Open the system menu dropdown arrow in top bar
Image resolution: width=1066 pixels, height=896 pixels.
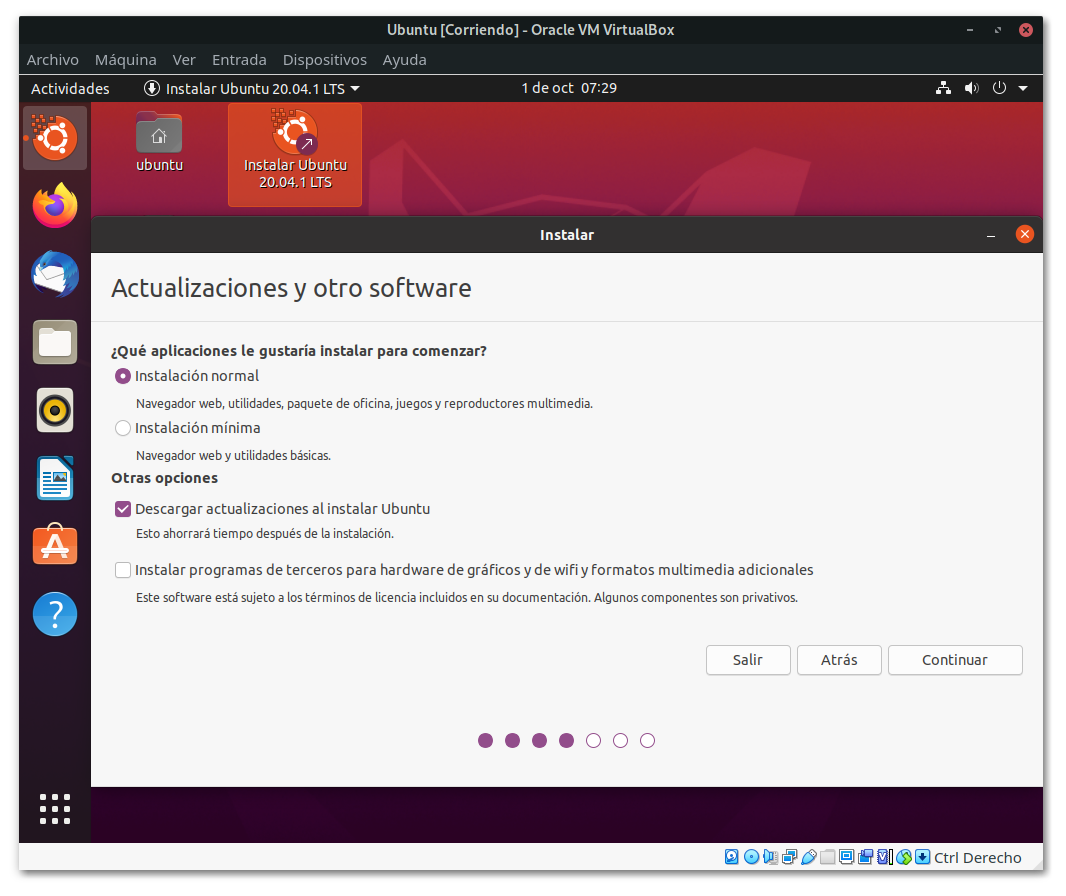tap(1022, 88)
